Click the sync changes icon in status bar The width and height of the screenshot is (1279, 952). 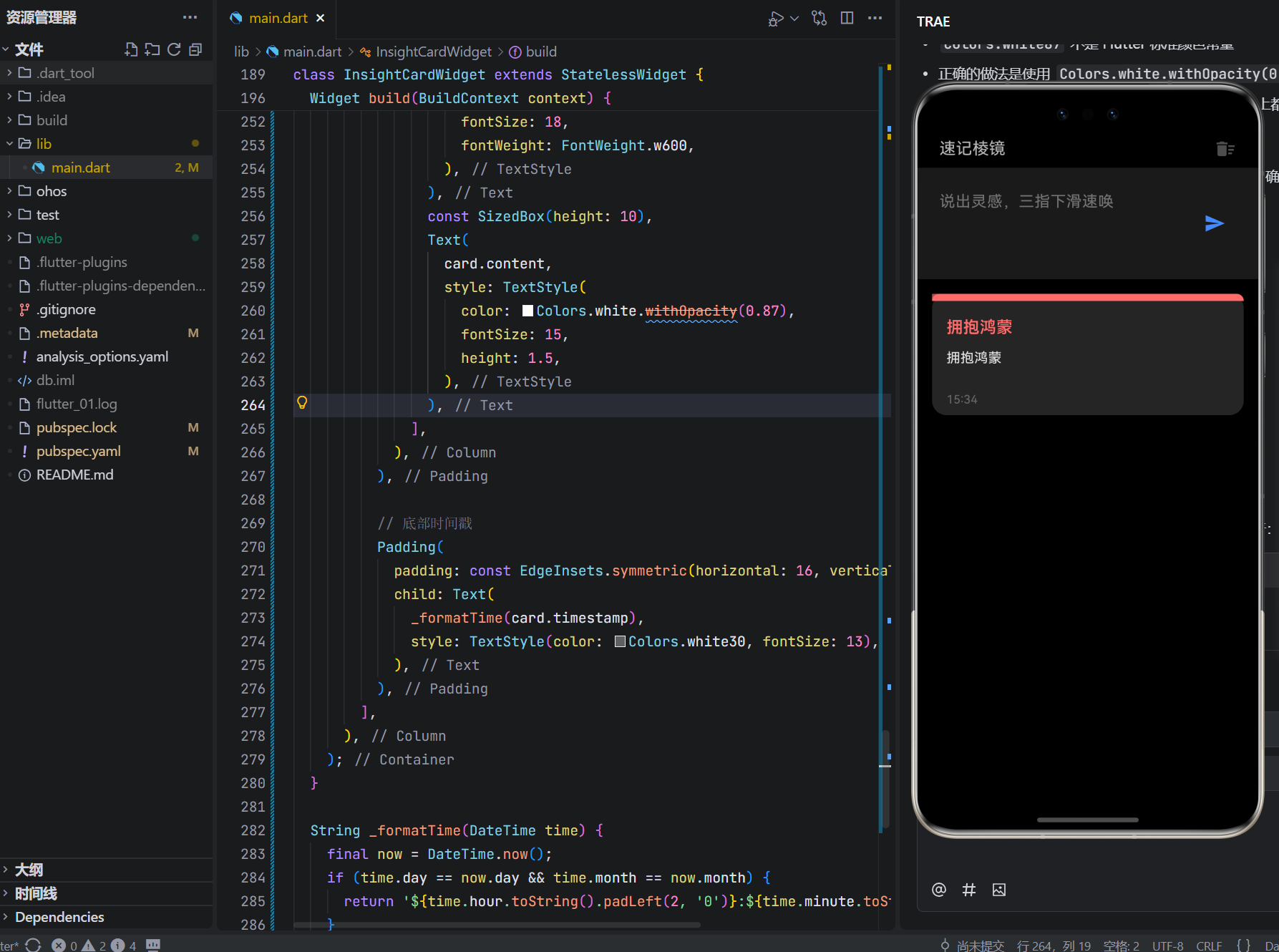[33, 946]
